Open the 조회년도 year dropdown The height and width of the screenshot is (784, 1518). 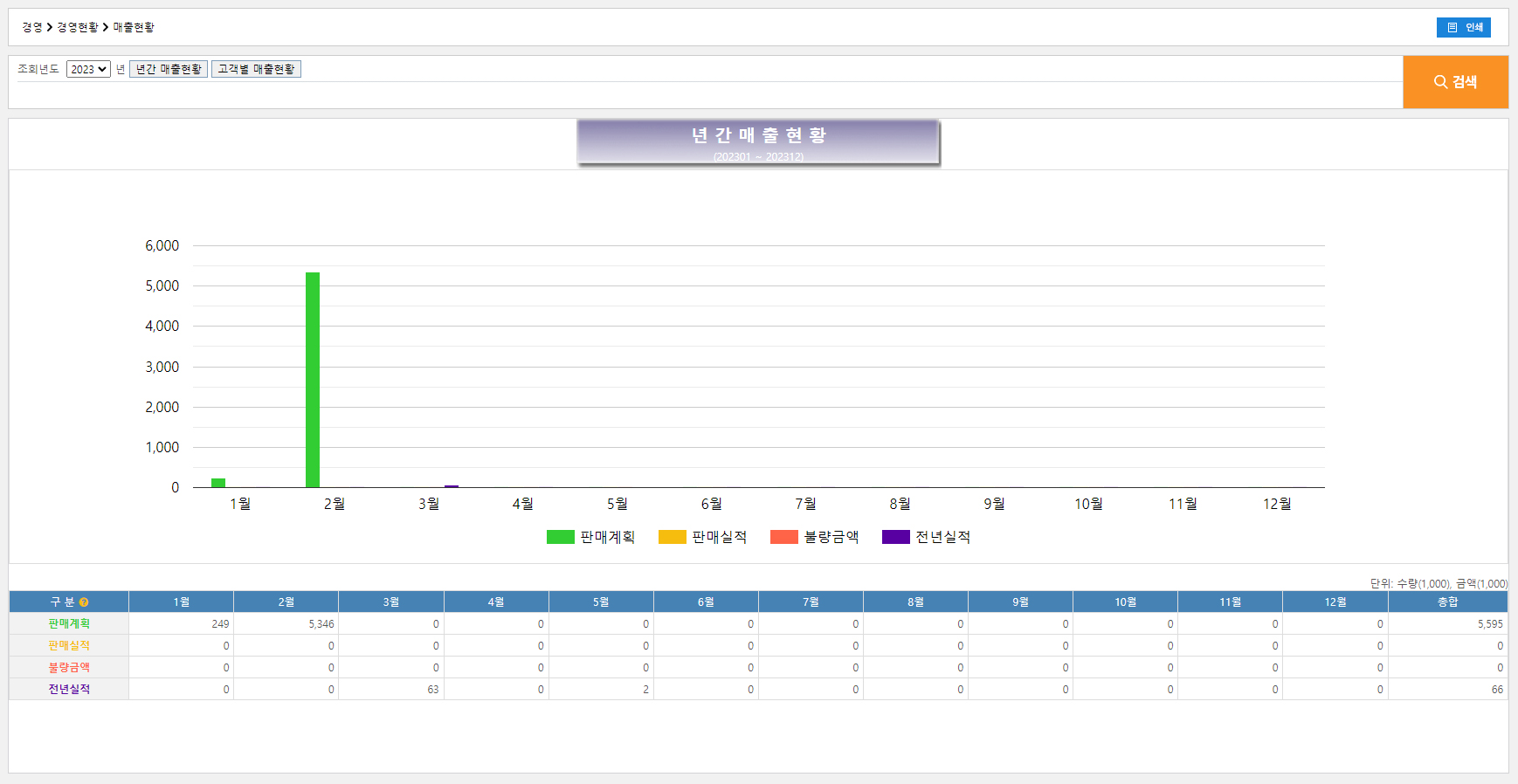click(88, 70)
